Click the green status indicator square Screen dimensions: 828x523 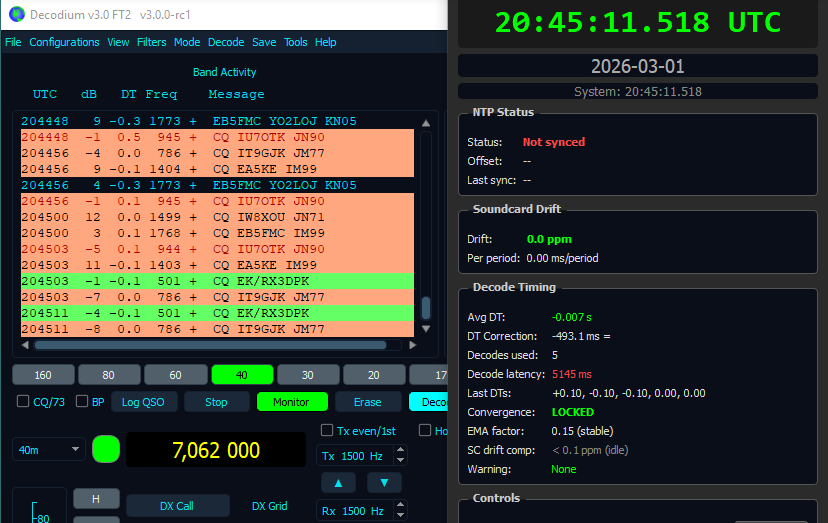(105, 449)
